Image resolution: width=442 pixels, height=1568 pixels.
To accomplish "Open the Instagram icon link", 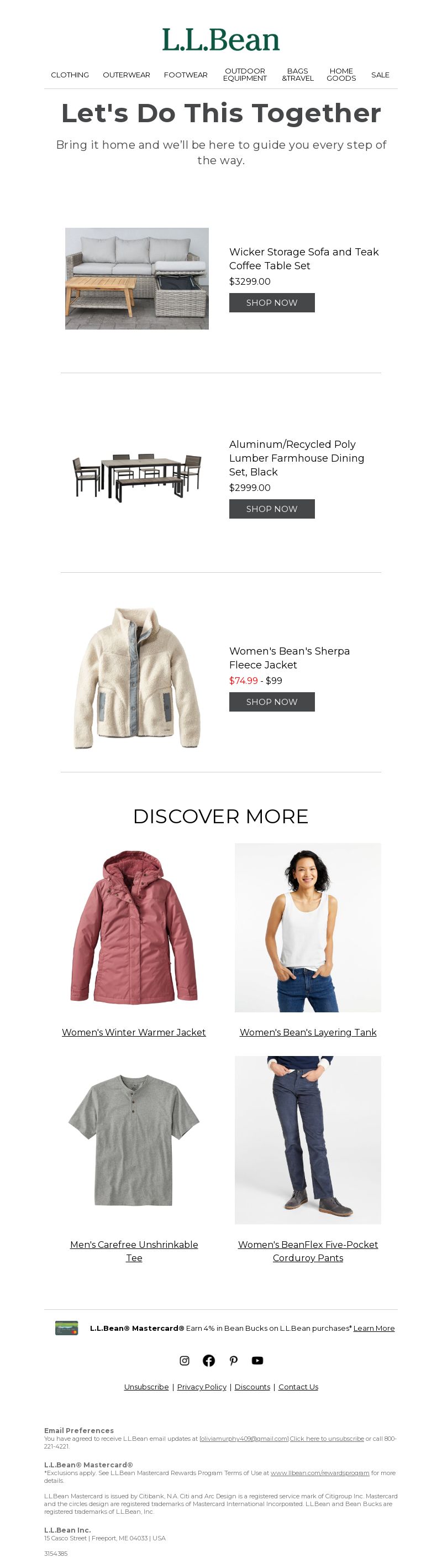I will [x=184, y=1361].
